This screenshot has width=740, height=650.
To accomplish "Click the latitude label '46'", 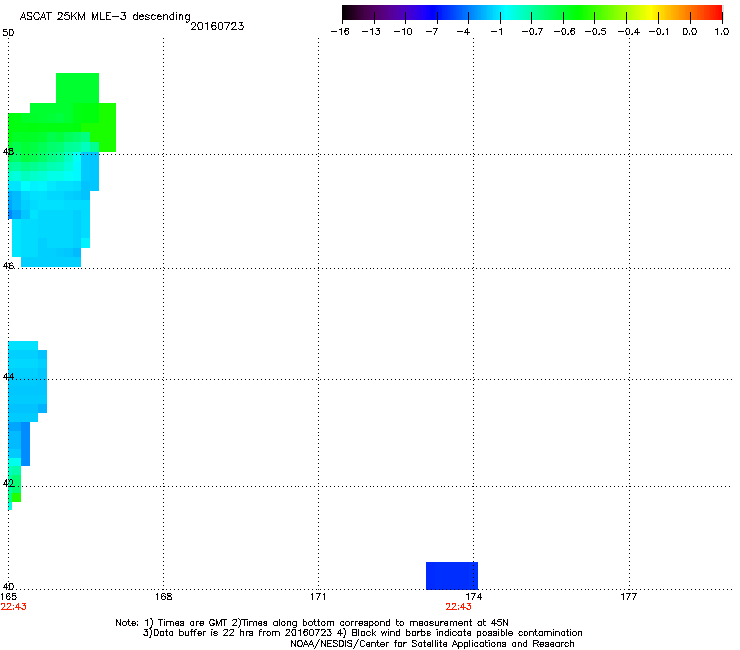I will [8, 266].
